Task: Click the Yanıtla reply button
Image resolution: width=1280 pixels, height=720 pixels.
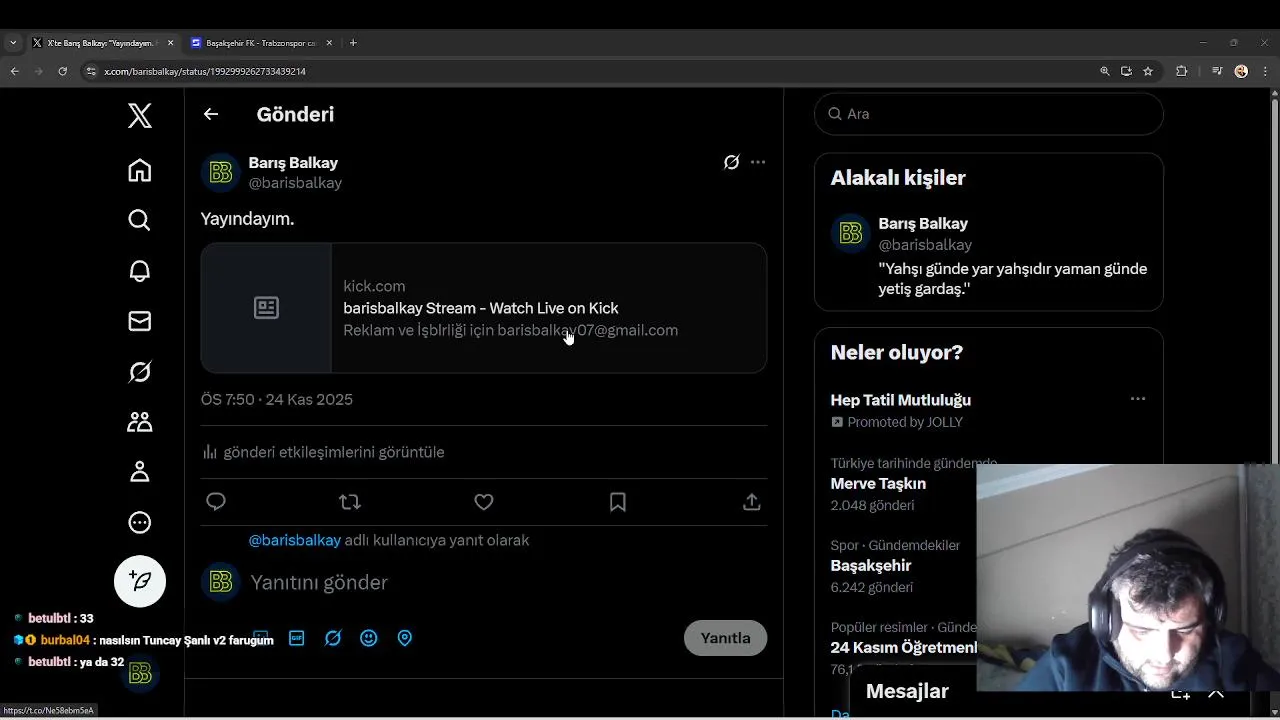Action: pyautogui.click(x=725, y=638)
